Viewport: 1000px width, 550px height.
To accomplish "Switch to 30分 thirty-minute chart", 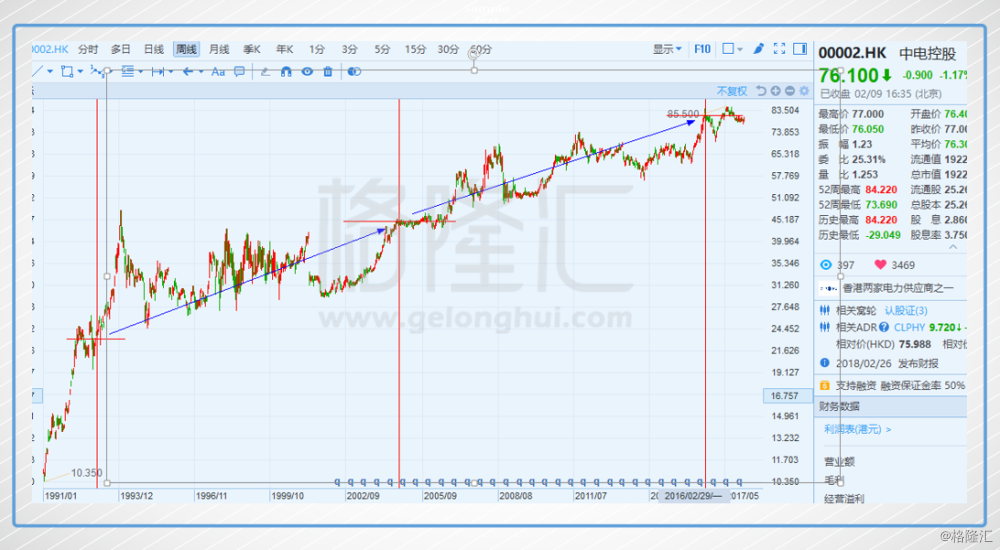I will pyautogui.click(x=448, y=49).
